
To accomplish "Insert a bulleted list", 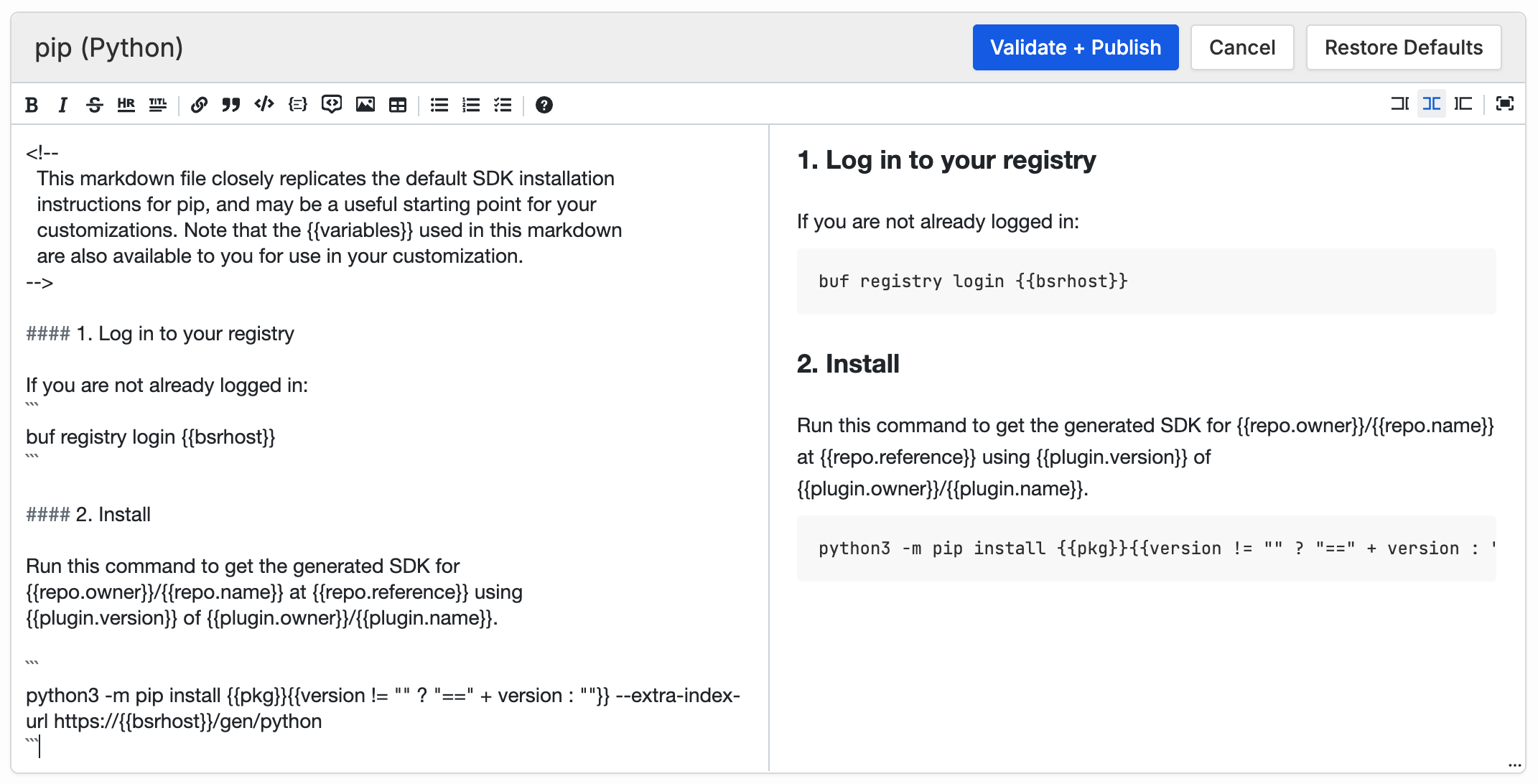I will click(x=439, y=105).
